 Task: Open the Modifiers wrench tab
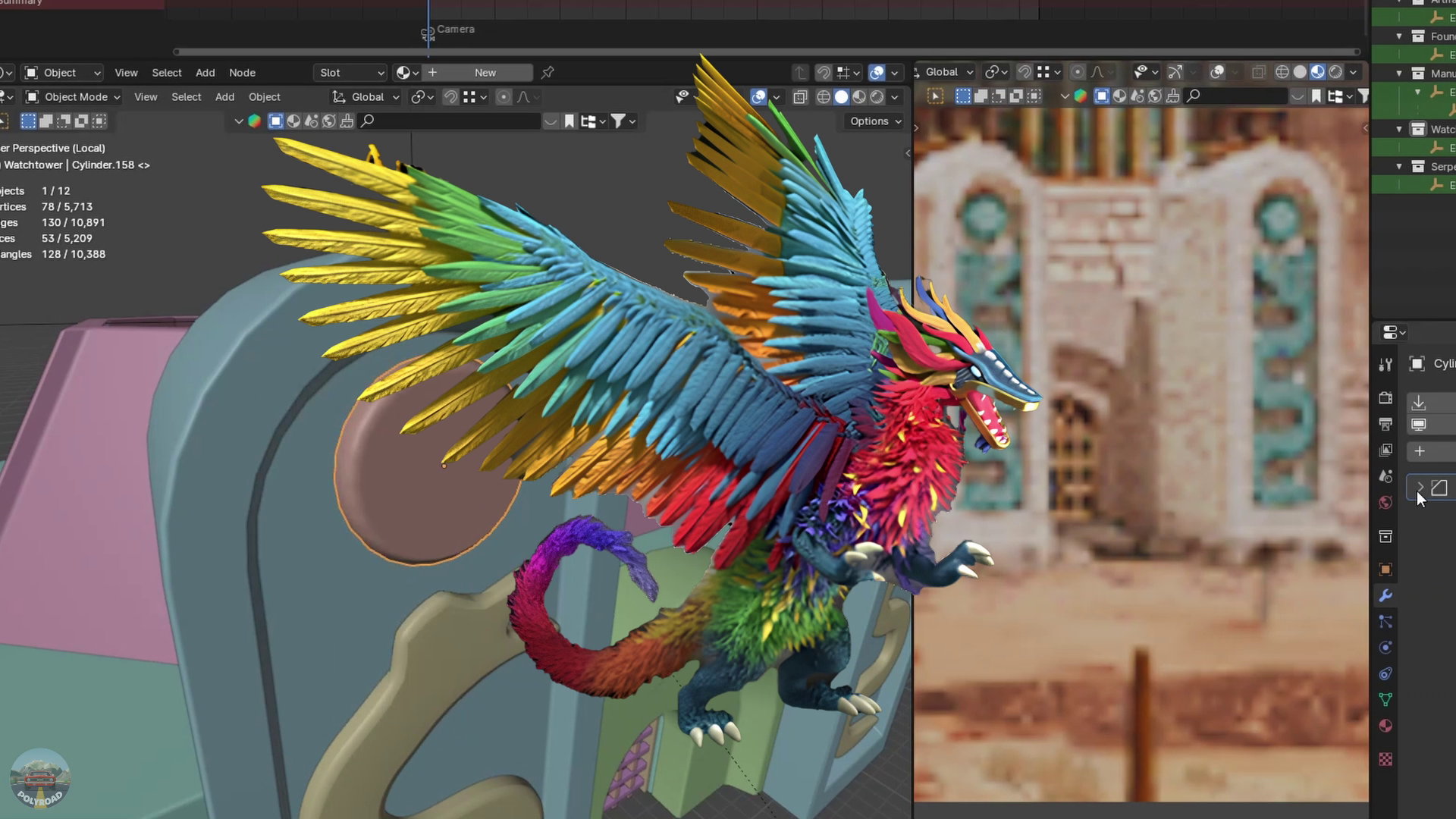coord(1385,596)
